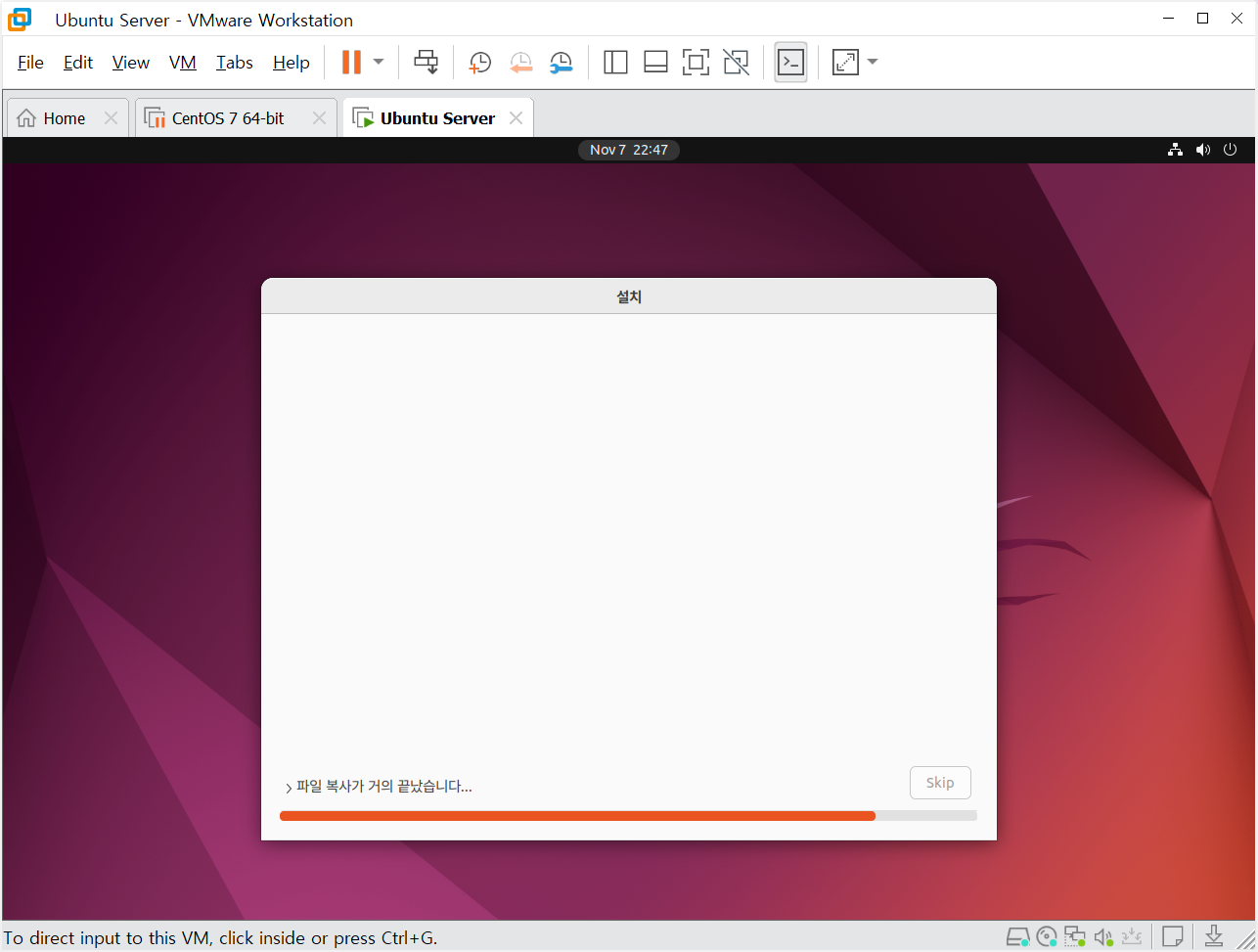Click the Unity mode toolbar icon
Viewport: 1258px width, 952px height.
coord(736,63)
